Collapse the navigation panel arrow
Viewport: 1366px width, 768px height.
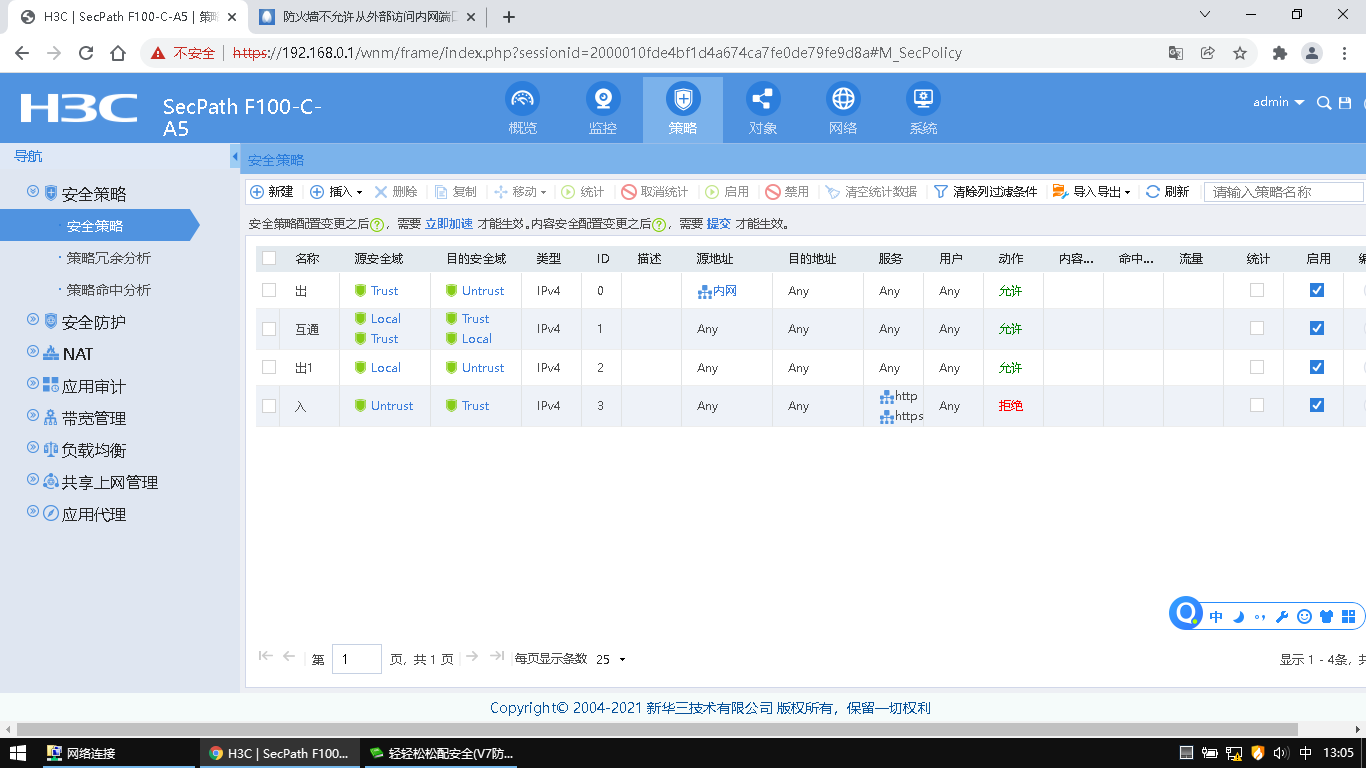(235, 158)
